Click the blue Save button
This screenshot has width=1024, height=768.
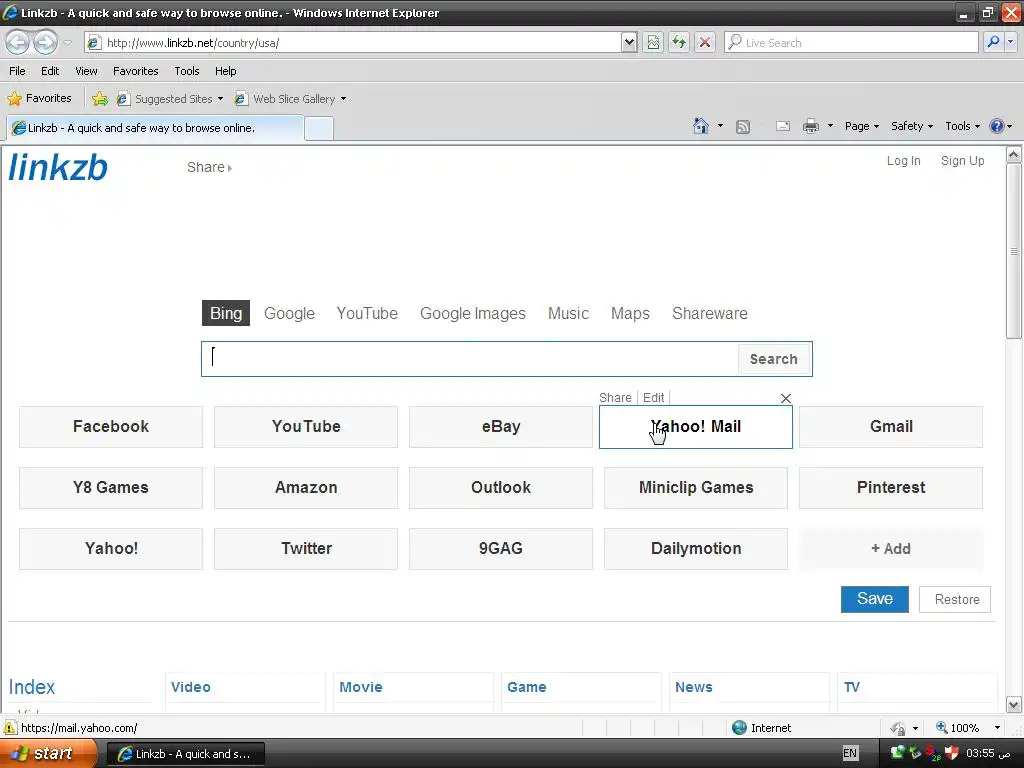tap(874, 599)
